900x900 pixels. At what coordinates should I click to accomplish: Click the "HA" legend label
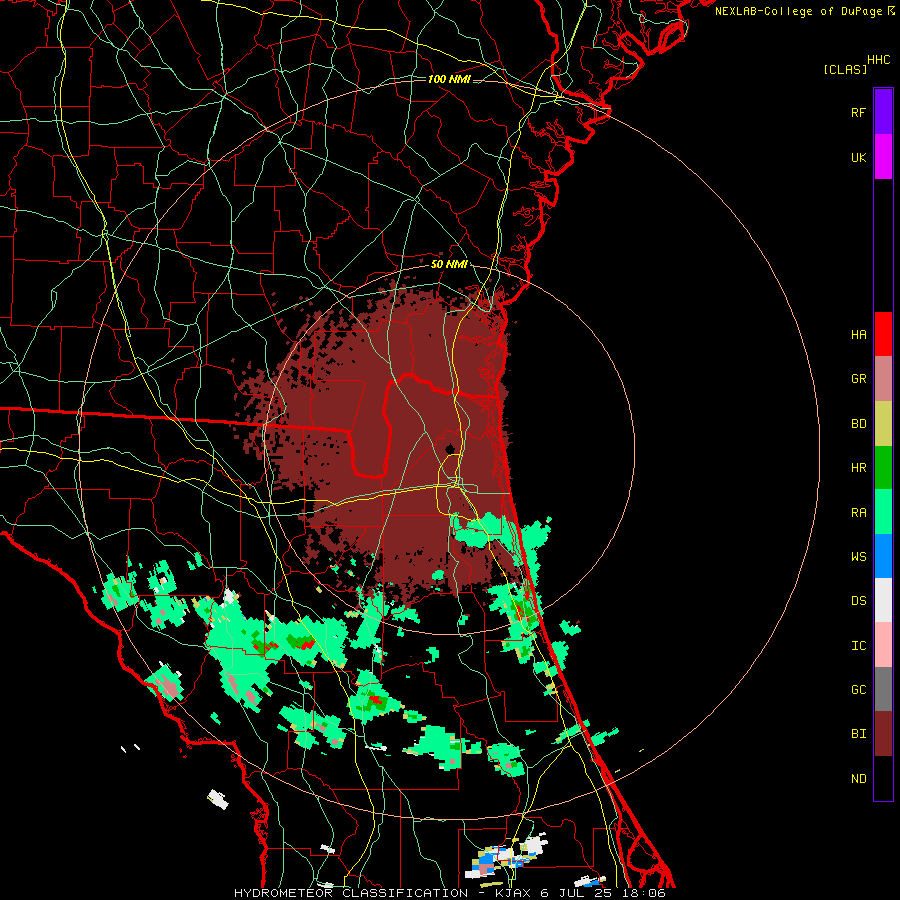pyautogui.click(x=858, y=334)
